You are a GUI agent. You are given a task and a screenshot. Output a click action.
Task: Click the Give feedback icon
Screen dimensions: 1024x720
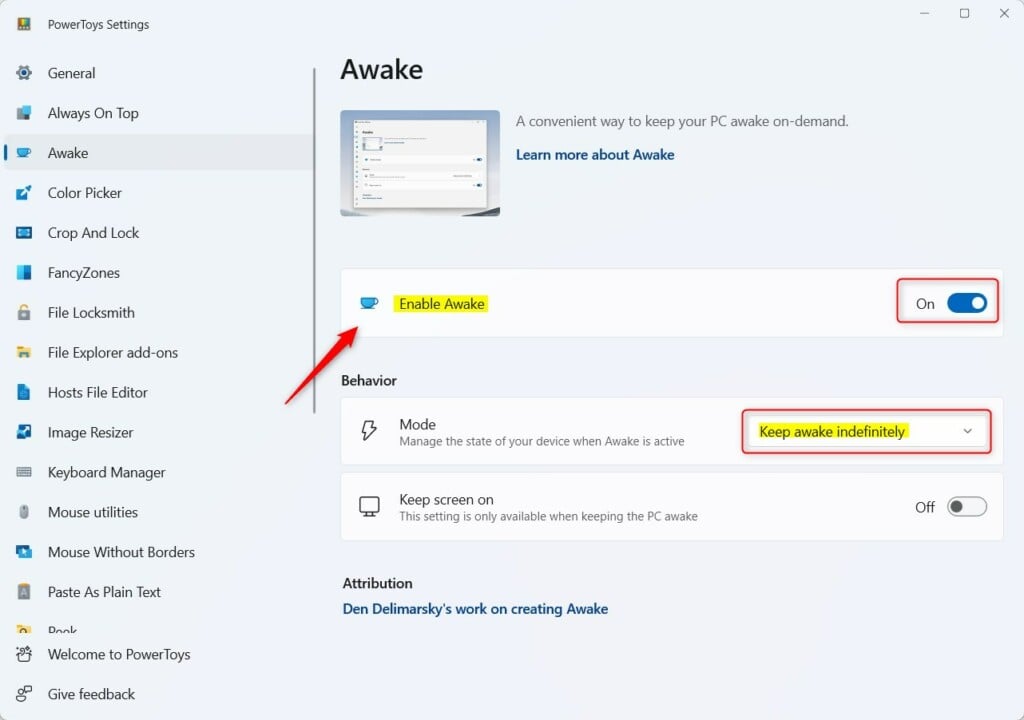click(x=24, y=693)
